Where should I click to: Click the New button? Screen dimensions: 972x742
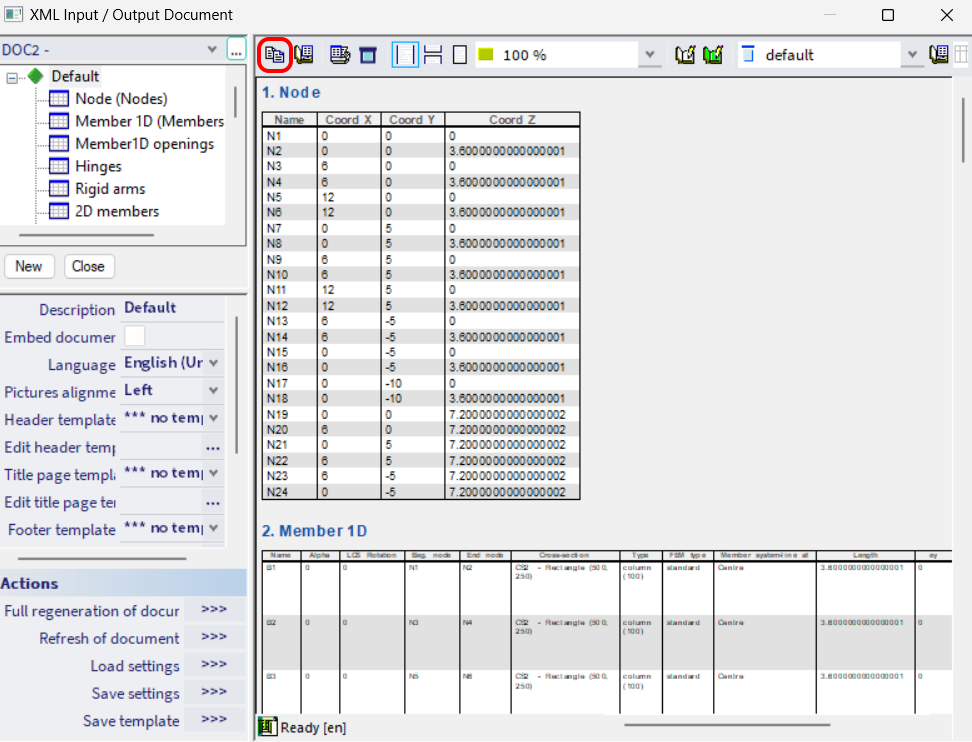point(29,266)
